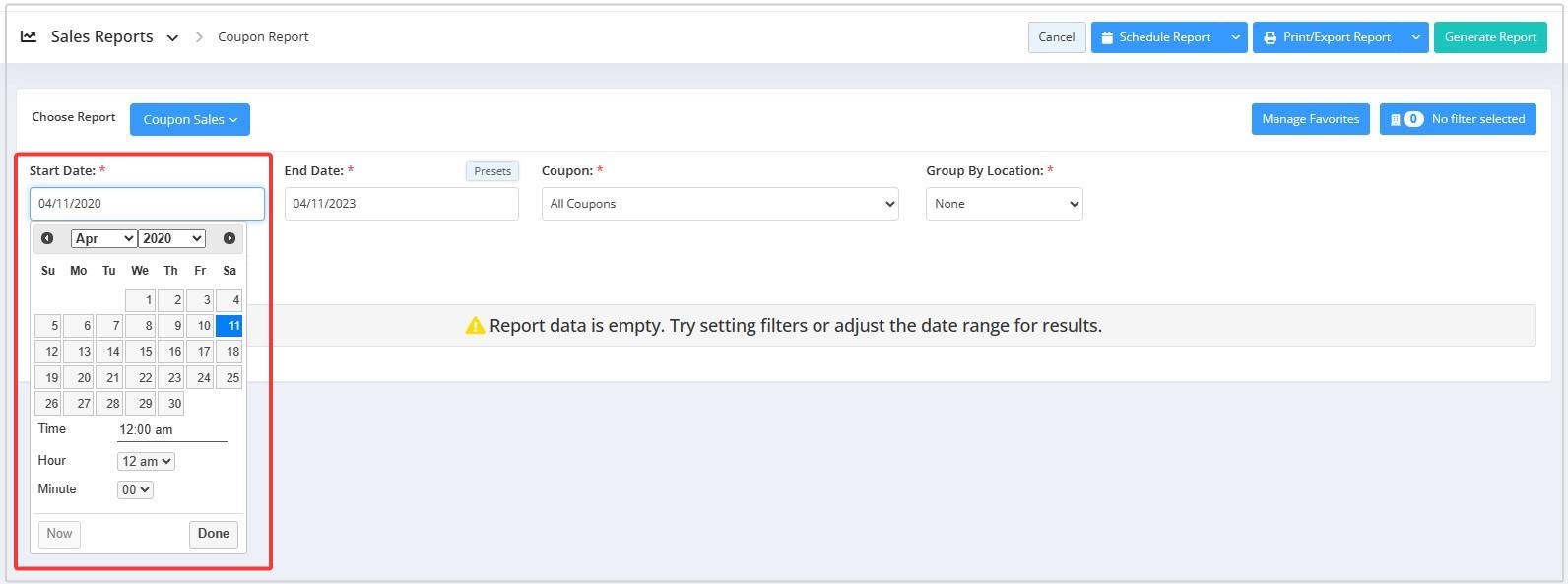Screen dimensions: 1568x584
Task: Click Done in the date picker
Action: coord(213,534)
